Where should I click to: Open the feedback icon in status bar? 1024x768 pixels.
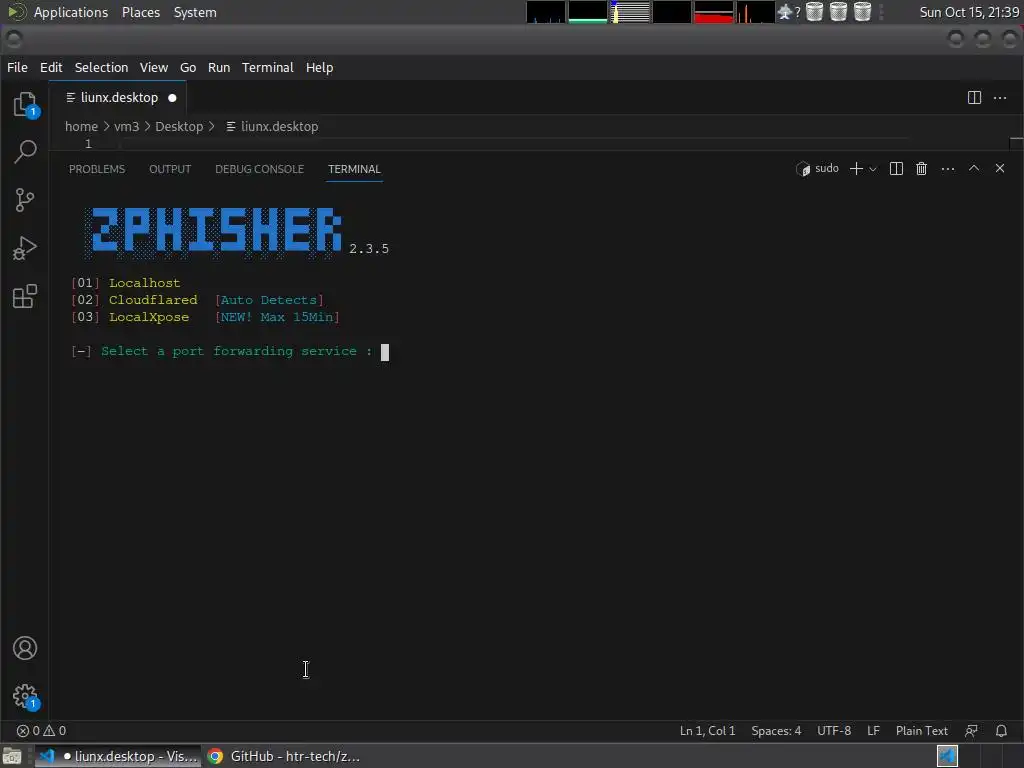971,731
